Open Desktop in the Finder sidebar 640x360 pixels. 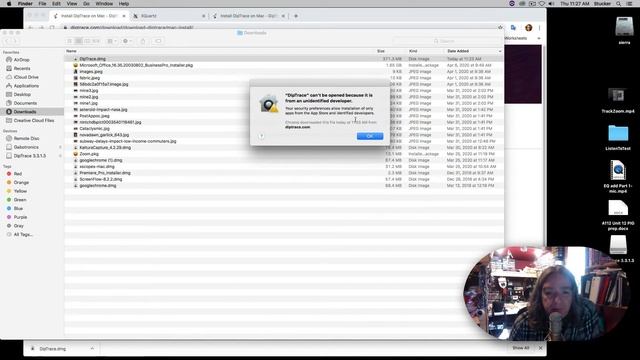point(22,94)
